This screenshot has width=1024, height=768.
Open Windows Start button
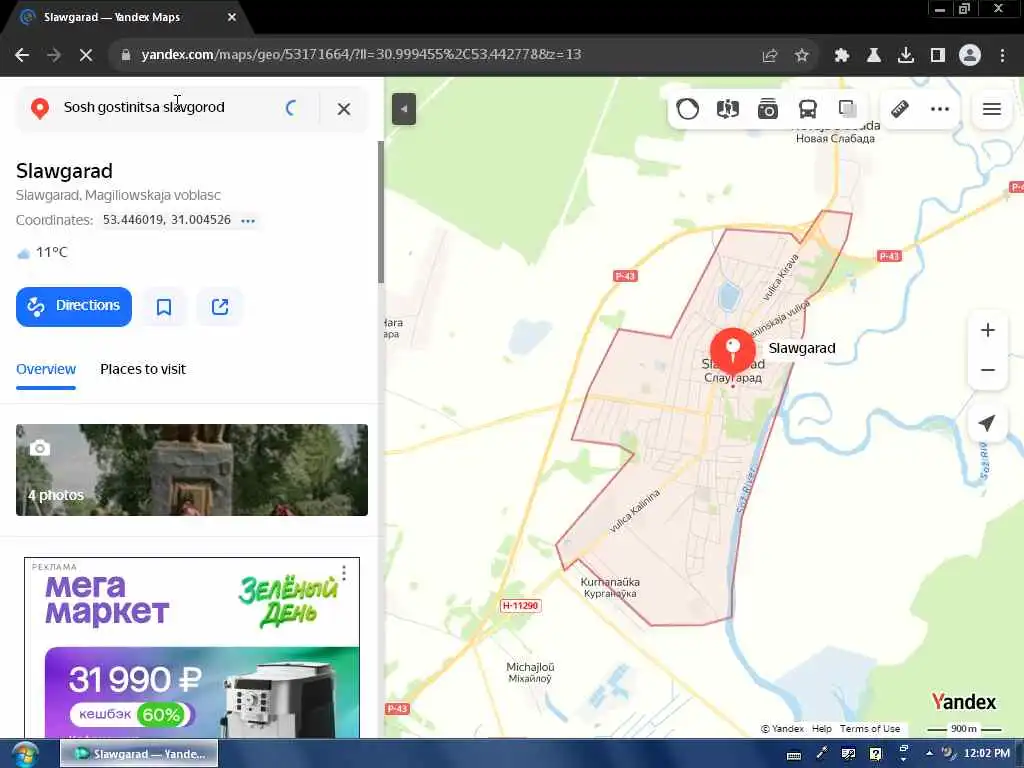(x=25, y=755)
